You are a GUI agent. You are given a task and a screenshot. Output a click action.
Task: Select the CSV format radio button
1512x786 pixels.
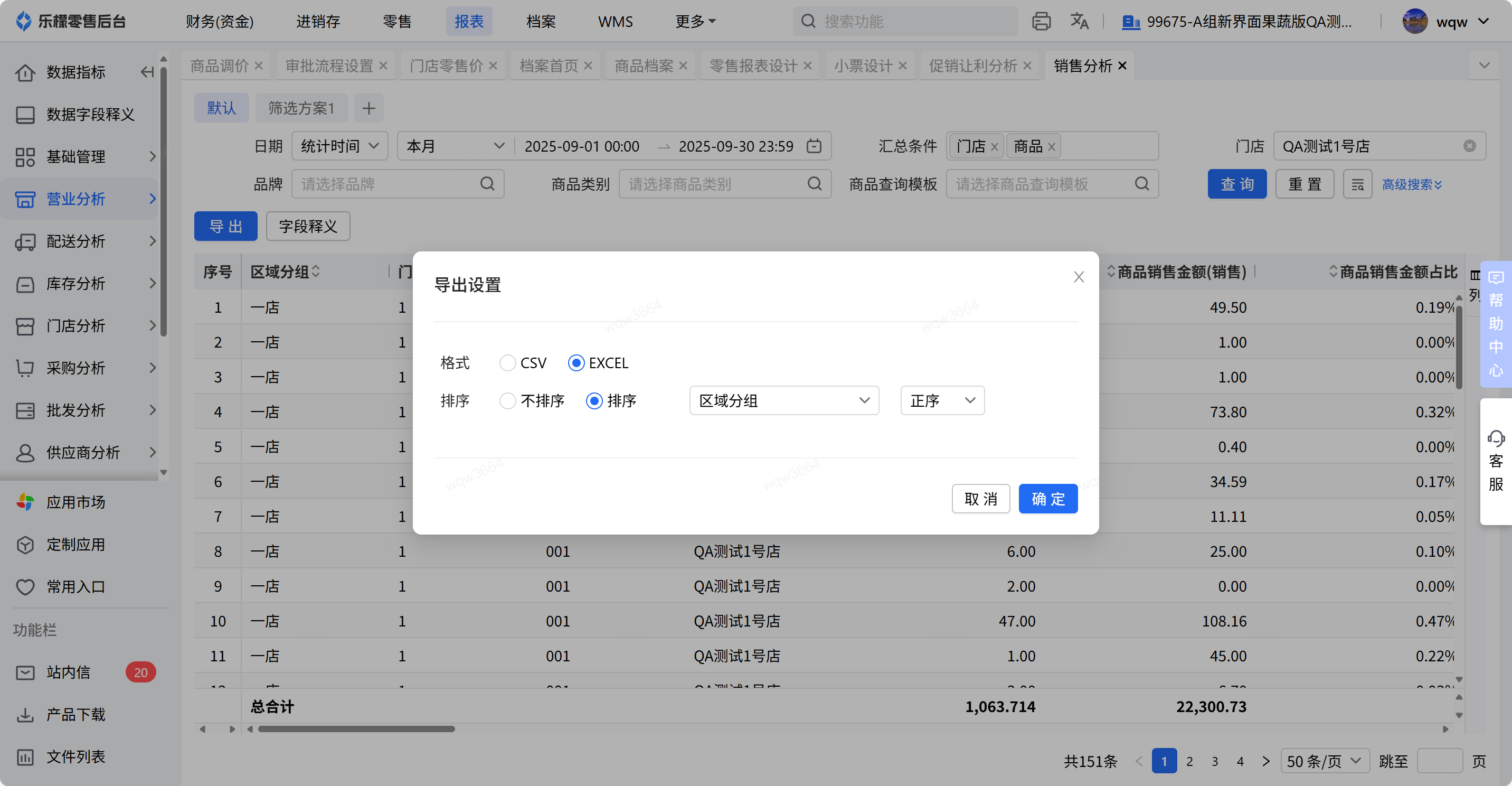(x=508, y=363)
